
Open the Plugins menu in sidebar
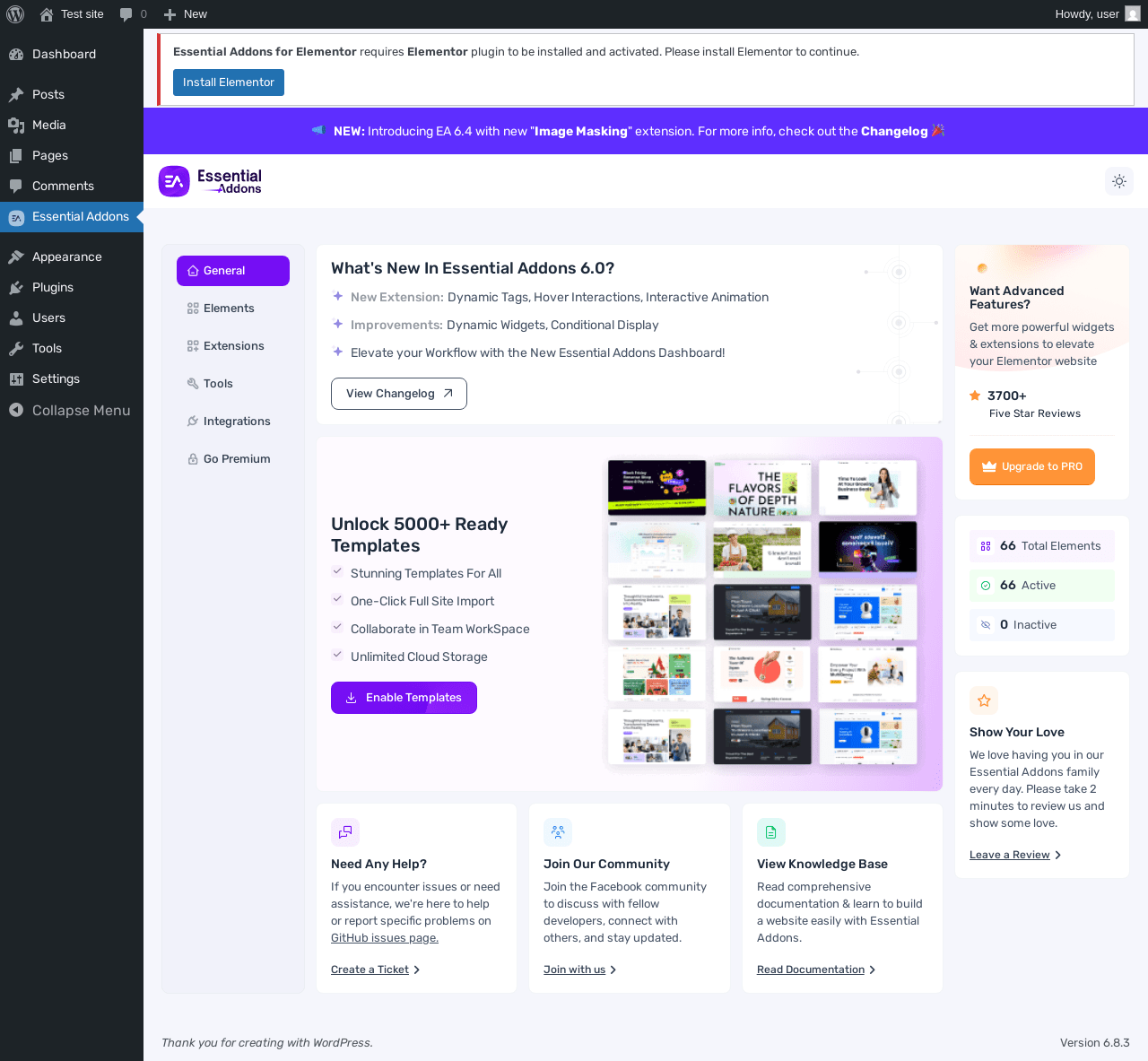pyautogui.click(x=72, y=287)
